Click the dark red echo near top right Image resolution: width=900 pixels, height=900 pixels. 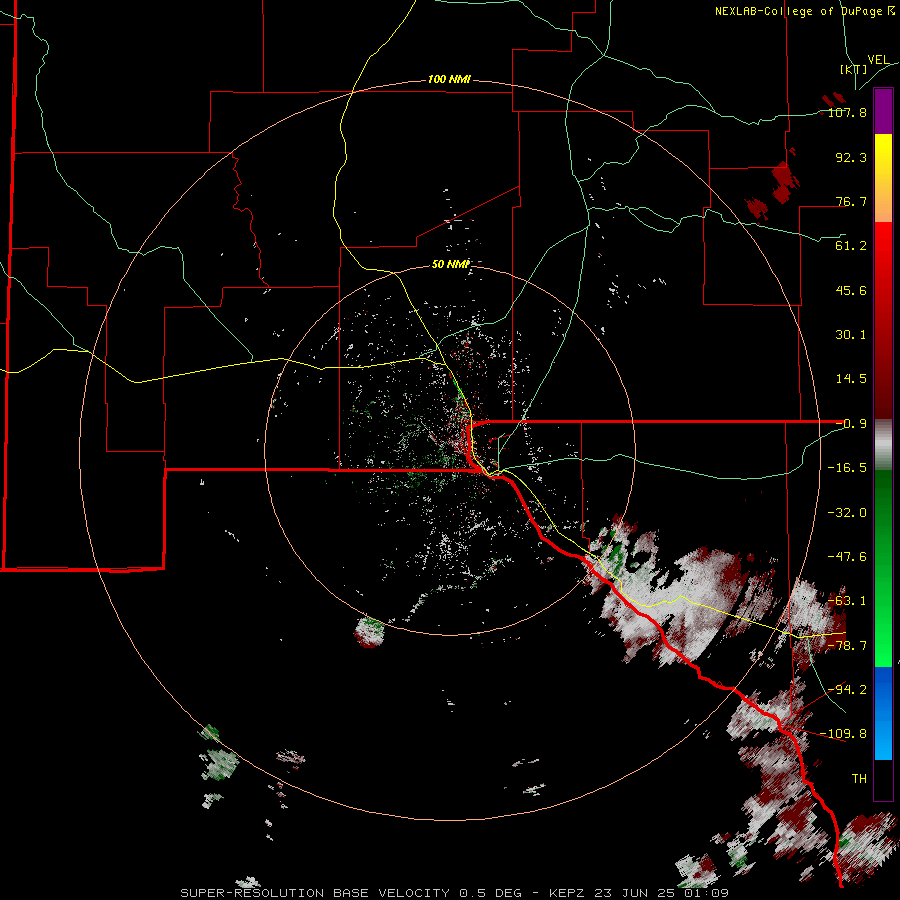pos(783,183)
